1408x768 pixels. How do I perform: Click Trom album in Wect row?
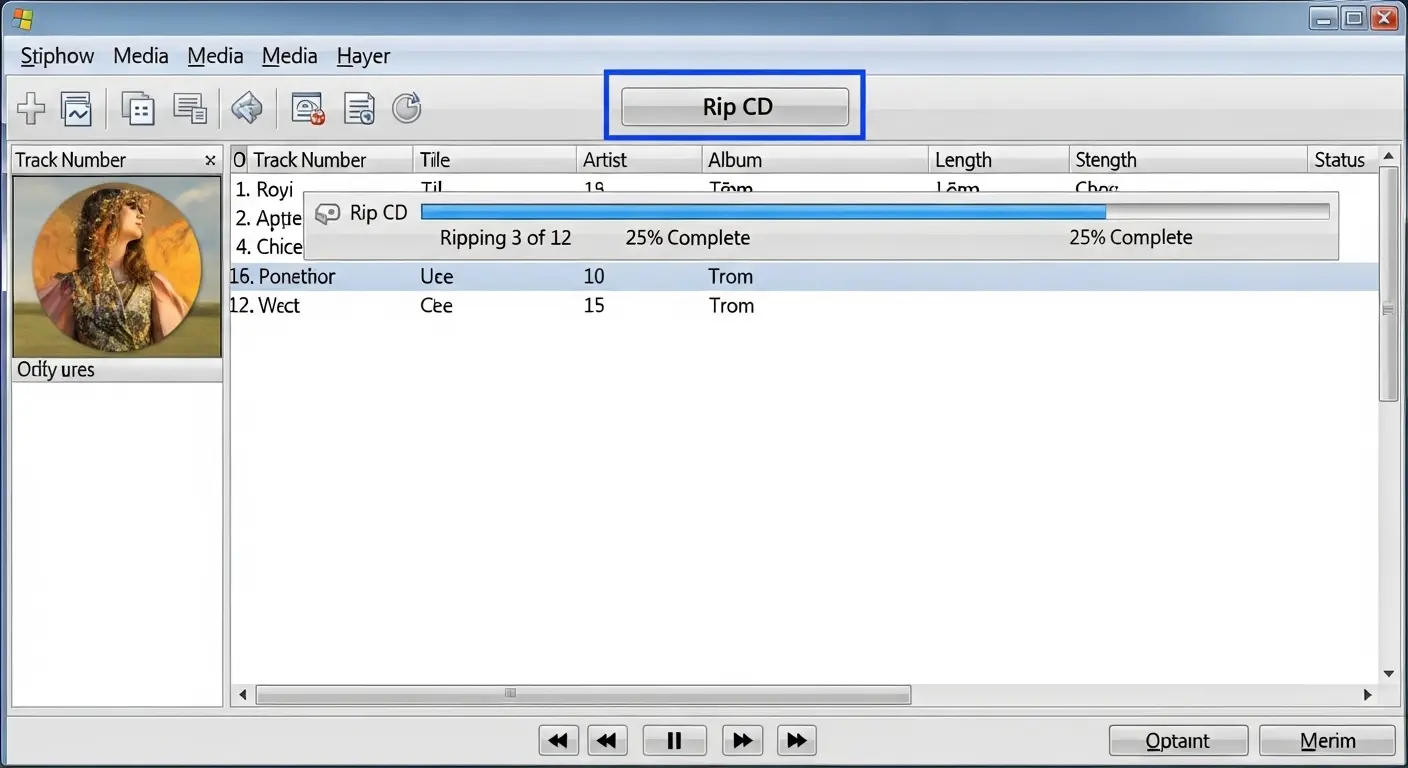pos(731,306)
